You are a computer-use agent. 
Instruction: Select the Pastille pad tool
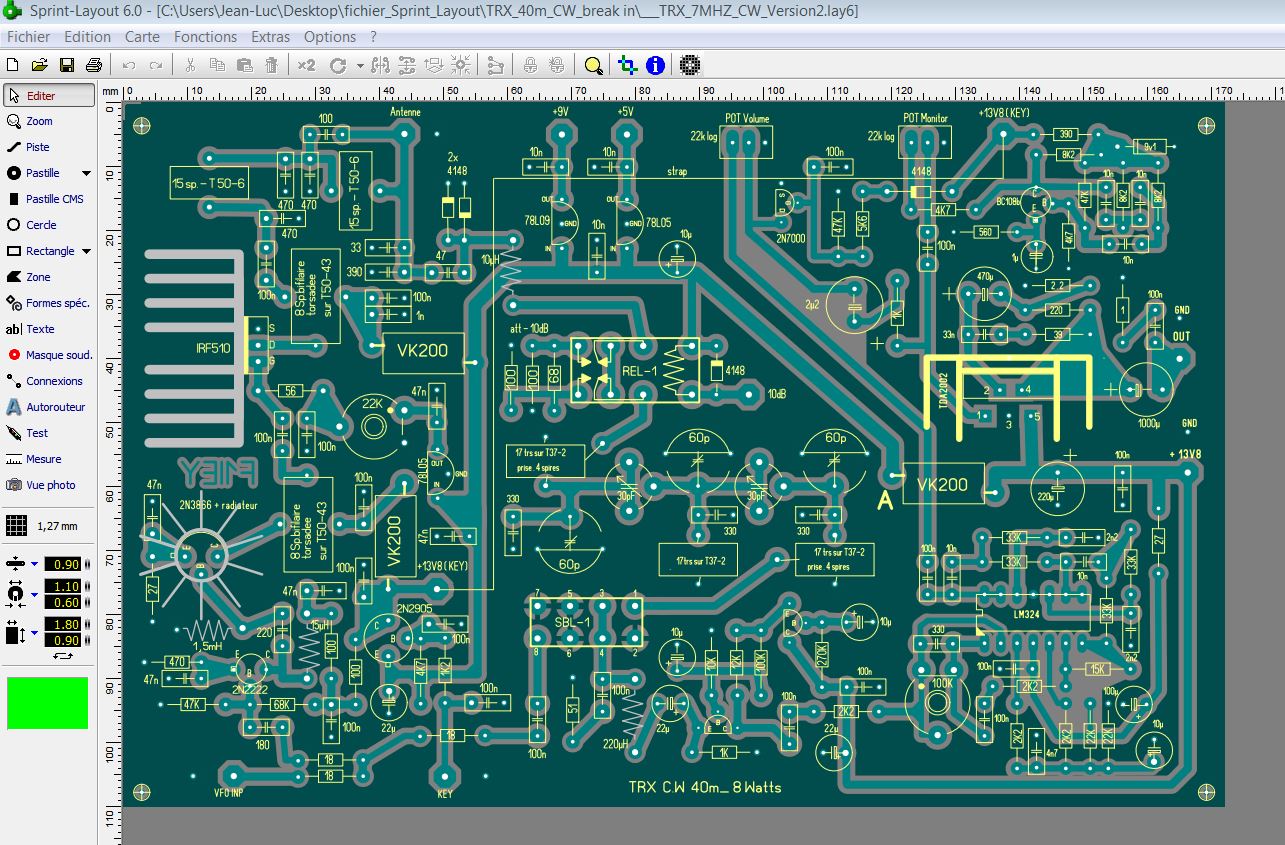pyautogui.click(x=40, y=173)
